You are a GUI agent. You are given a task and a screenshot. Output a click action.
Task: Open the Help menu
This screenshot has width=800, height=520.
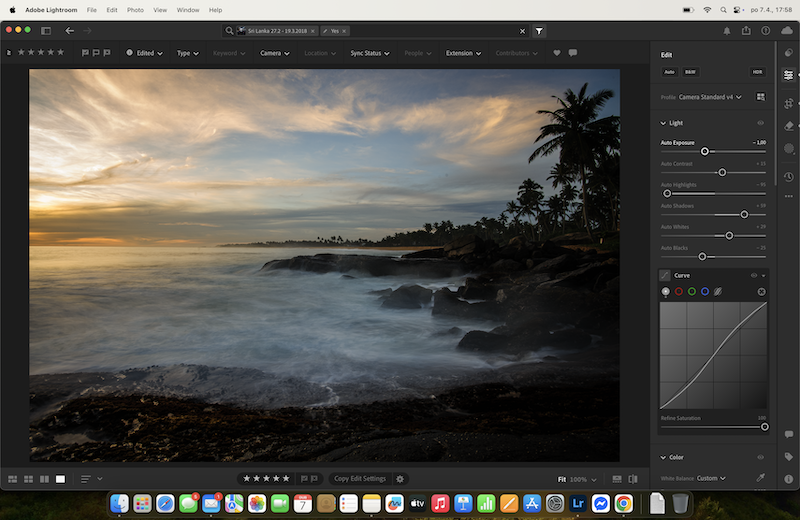click(215, 10)
